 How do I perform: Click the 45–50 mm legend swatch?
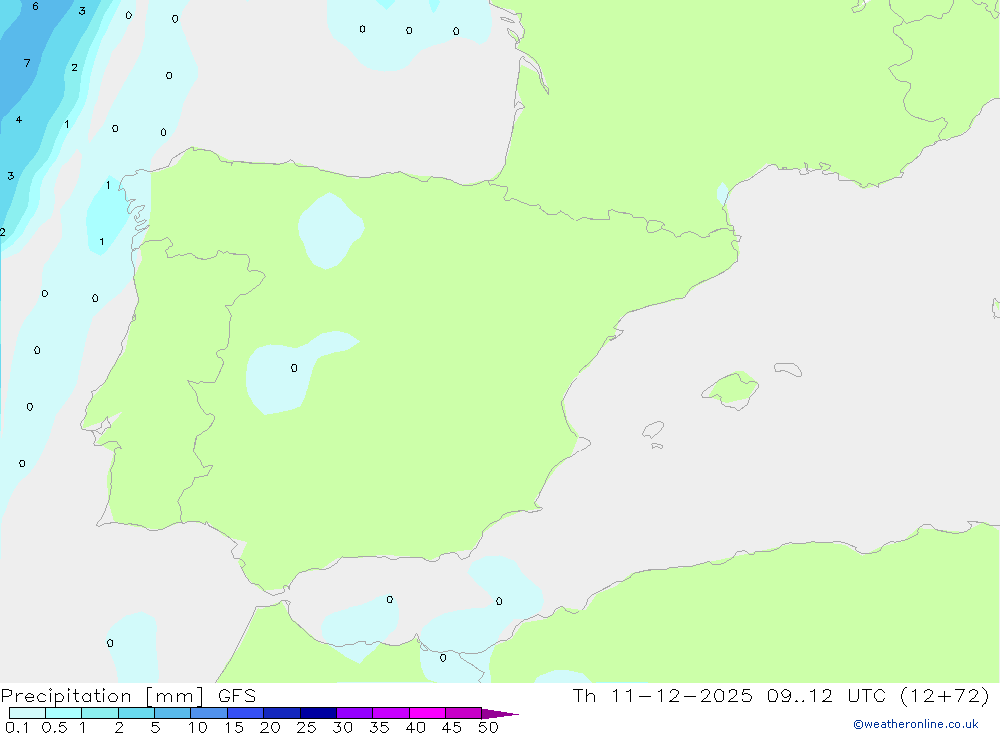tap(463, 713)
